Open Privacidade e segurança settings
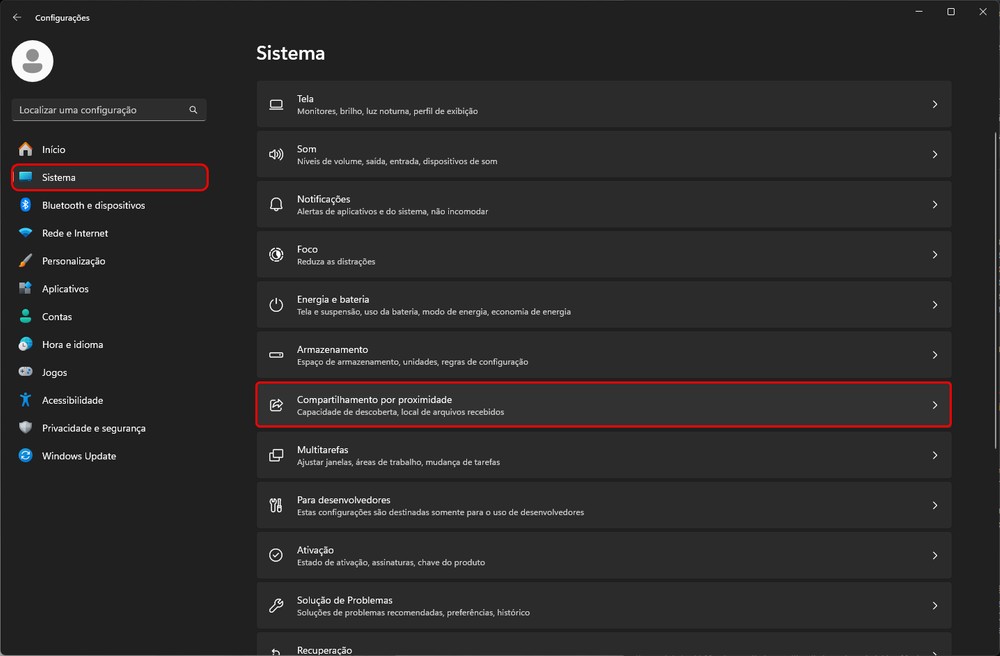 tap(93, 428)
